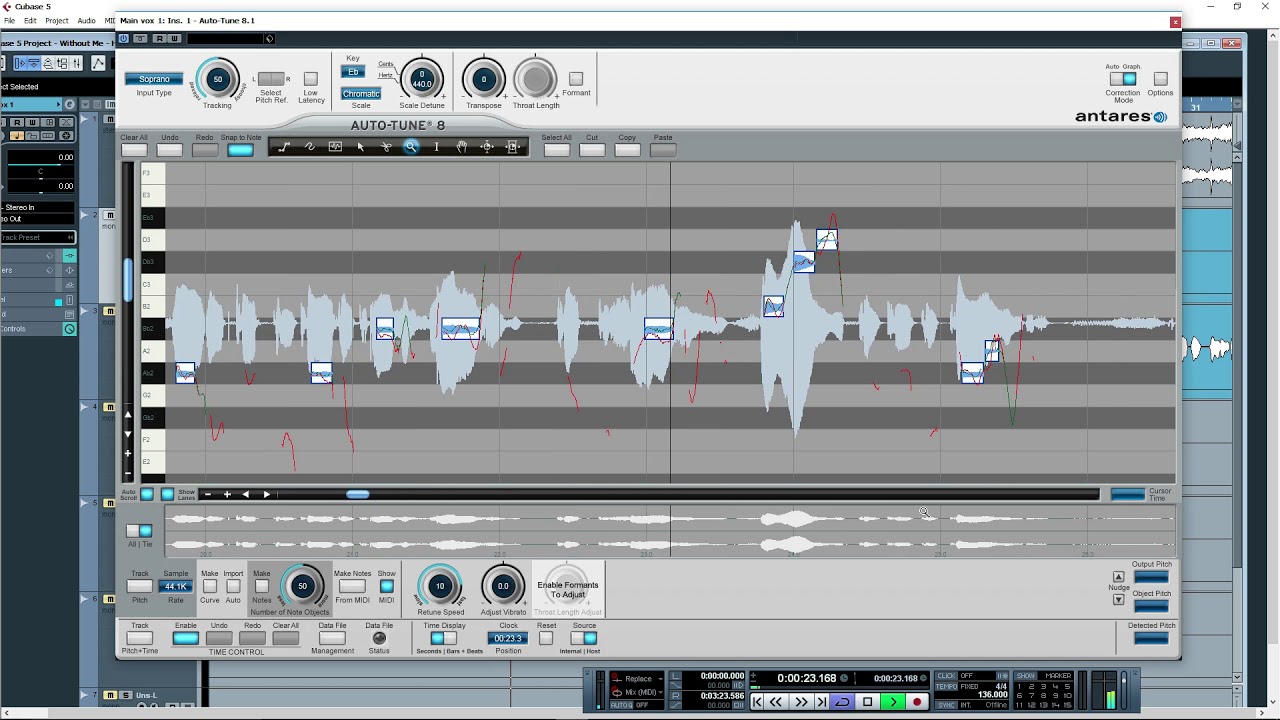
Task: Click the zoom in plus button
Action: point(227,494)
